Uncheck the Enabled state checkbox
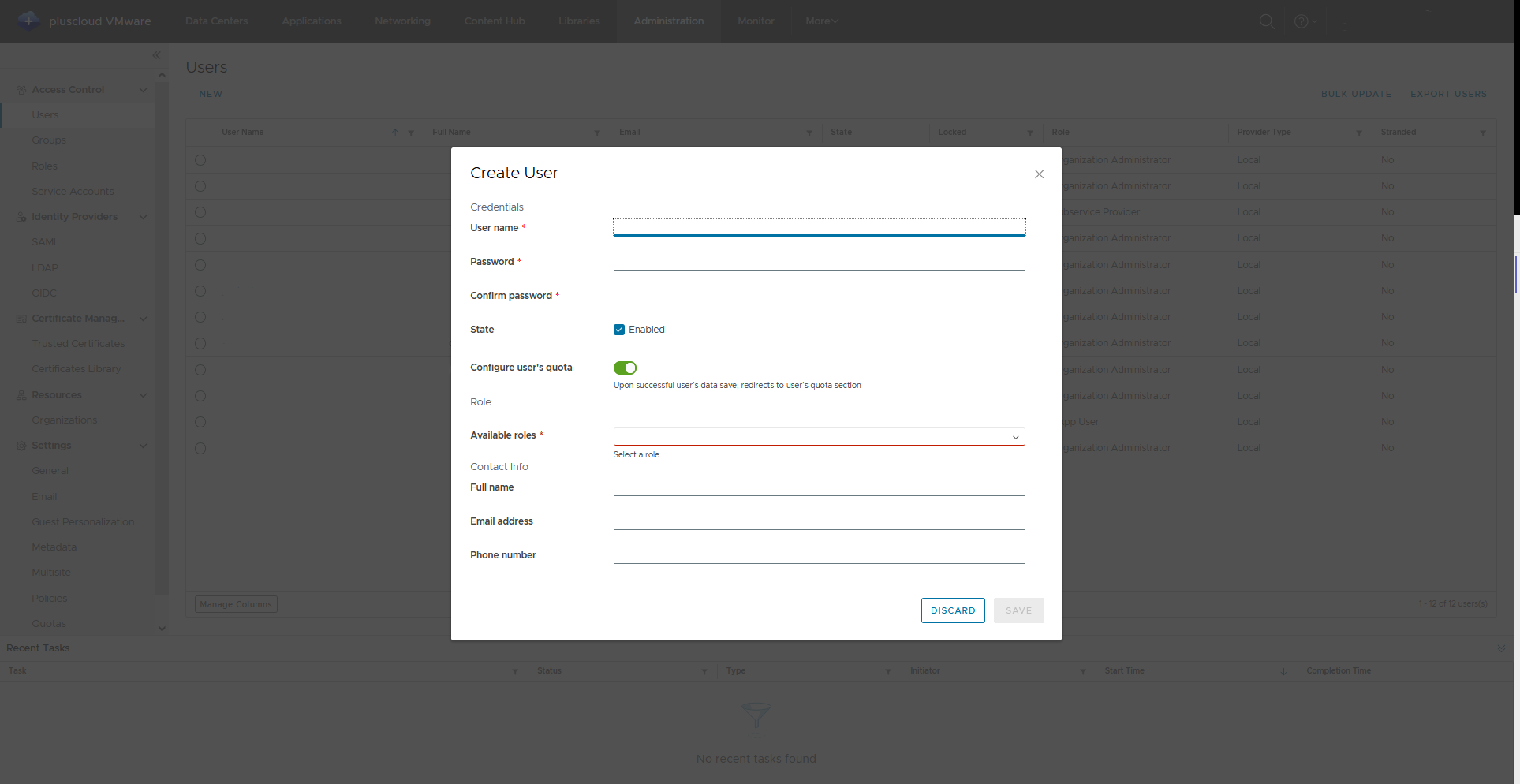 (x=619, y=330)
